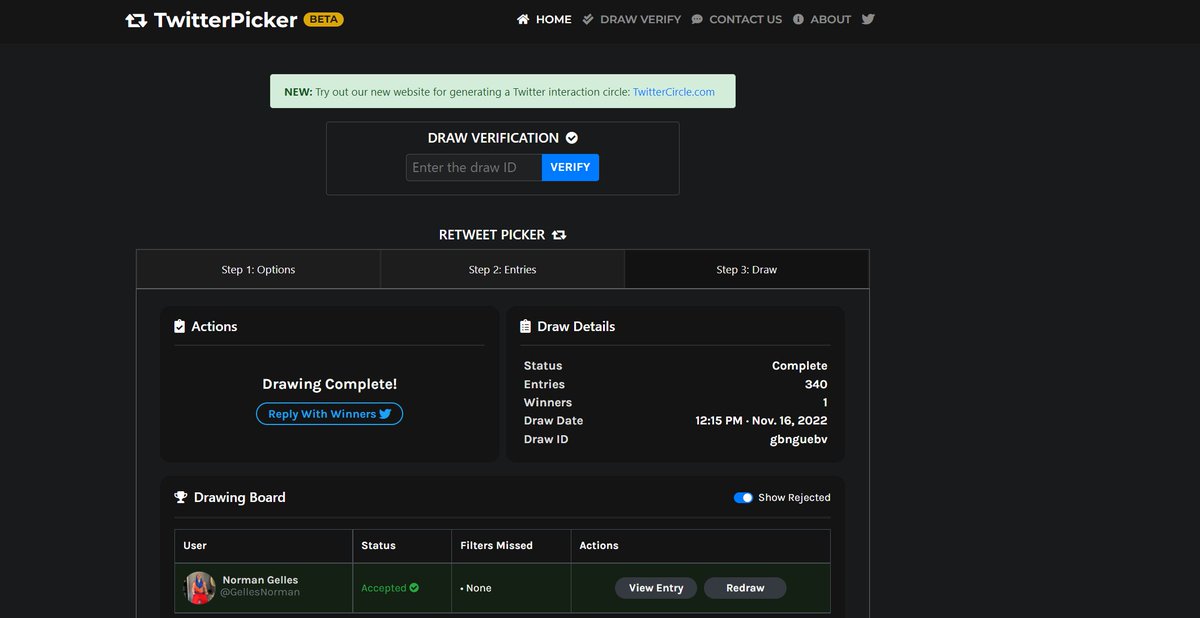
Task: Click the Accepted status label
Action: 390,588
